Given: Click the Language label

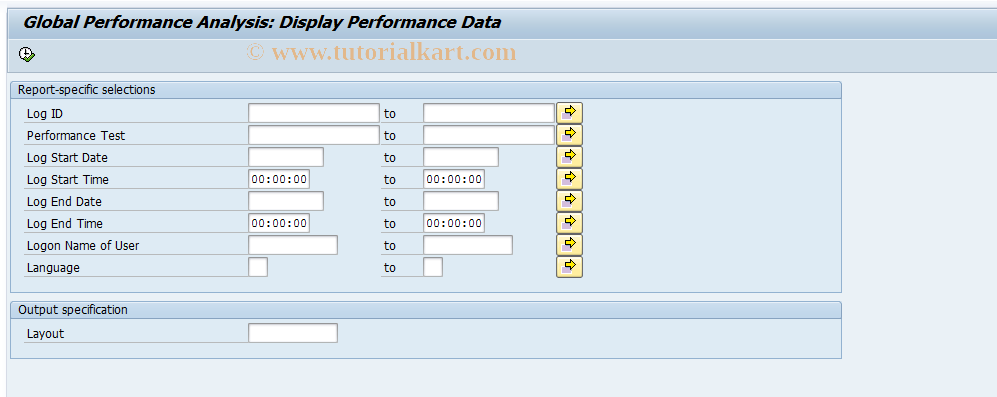Looking at the screenshot, I should 53,268.
